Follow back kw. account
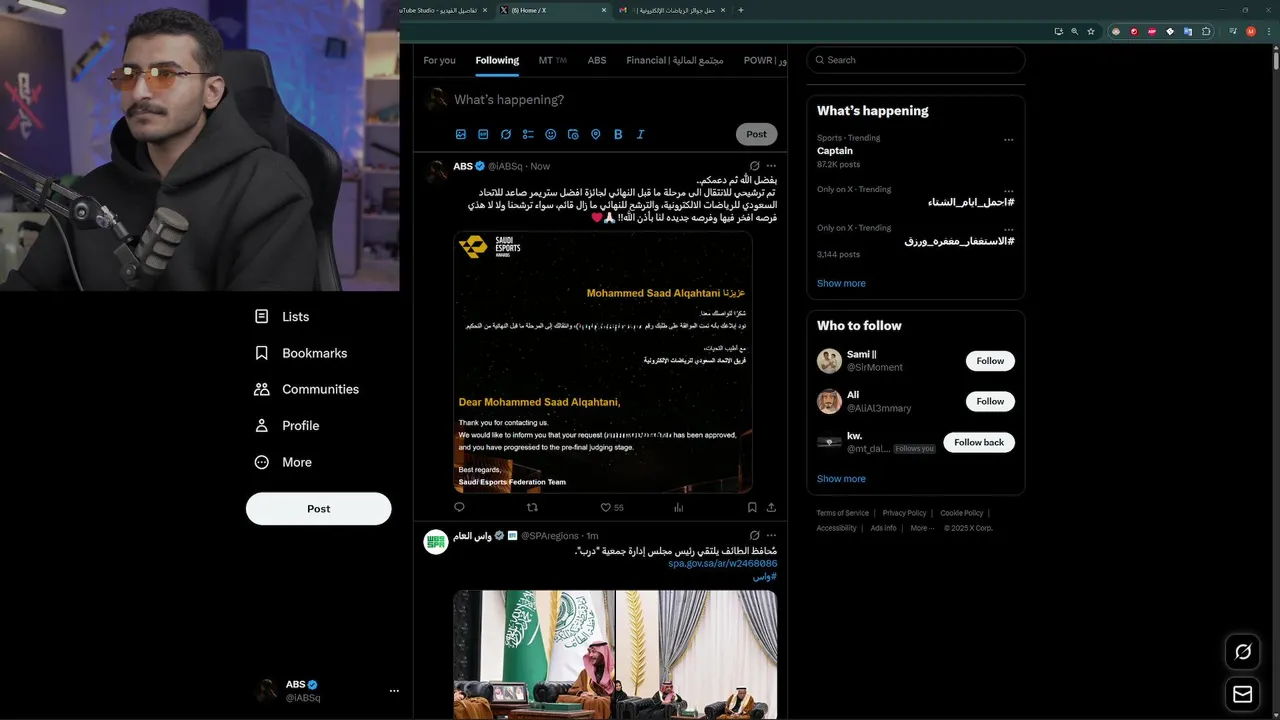This screenshot has width=1280, height=720. coord(979,442)
